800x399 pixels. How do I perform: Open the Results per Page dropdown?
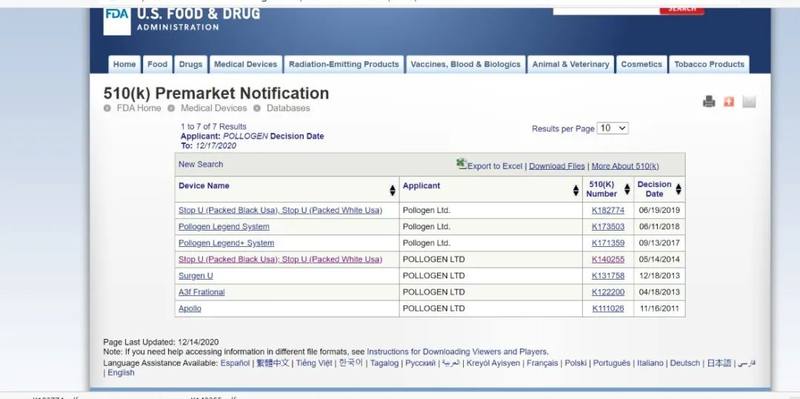613,128
